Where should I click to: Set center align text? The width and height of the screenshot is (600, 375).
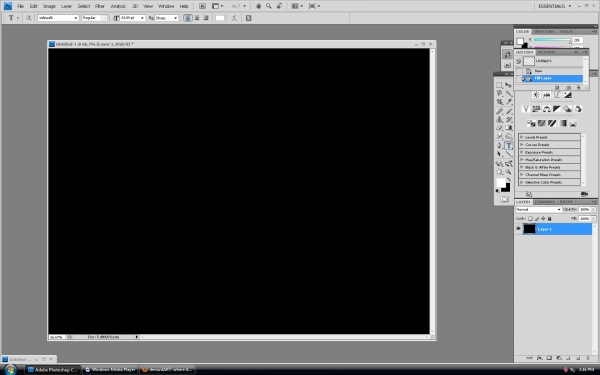point(197,18)
